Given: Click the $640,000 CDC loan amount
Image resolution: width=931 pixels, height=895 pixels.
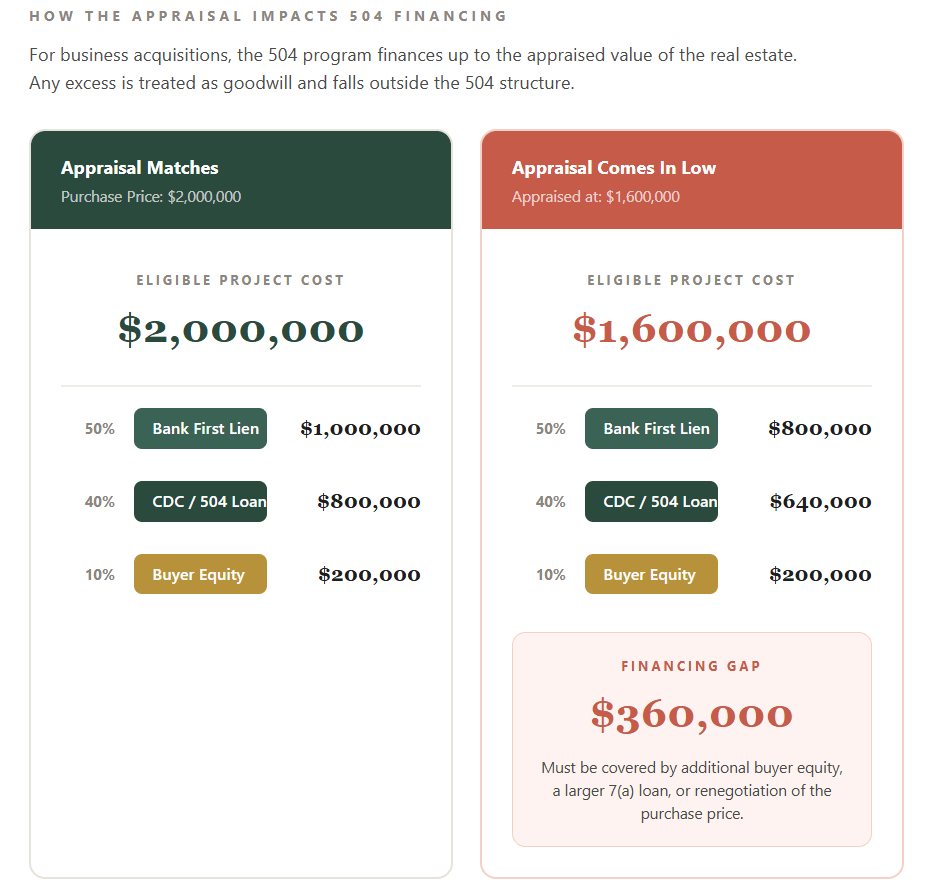Looking at the screenshot, I should pyautogui.click(x=820, y=502).
